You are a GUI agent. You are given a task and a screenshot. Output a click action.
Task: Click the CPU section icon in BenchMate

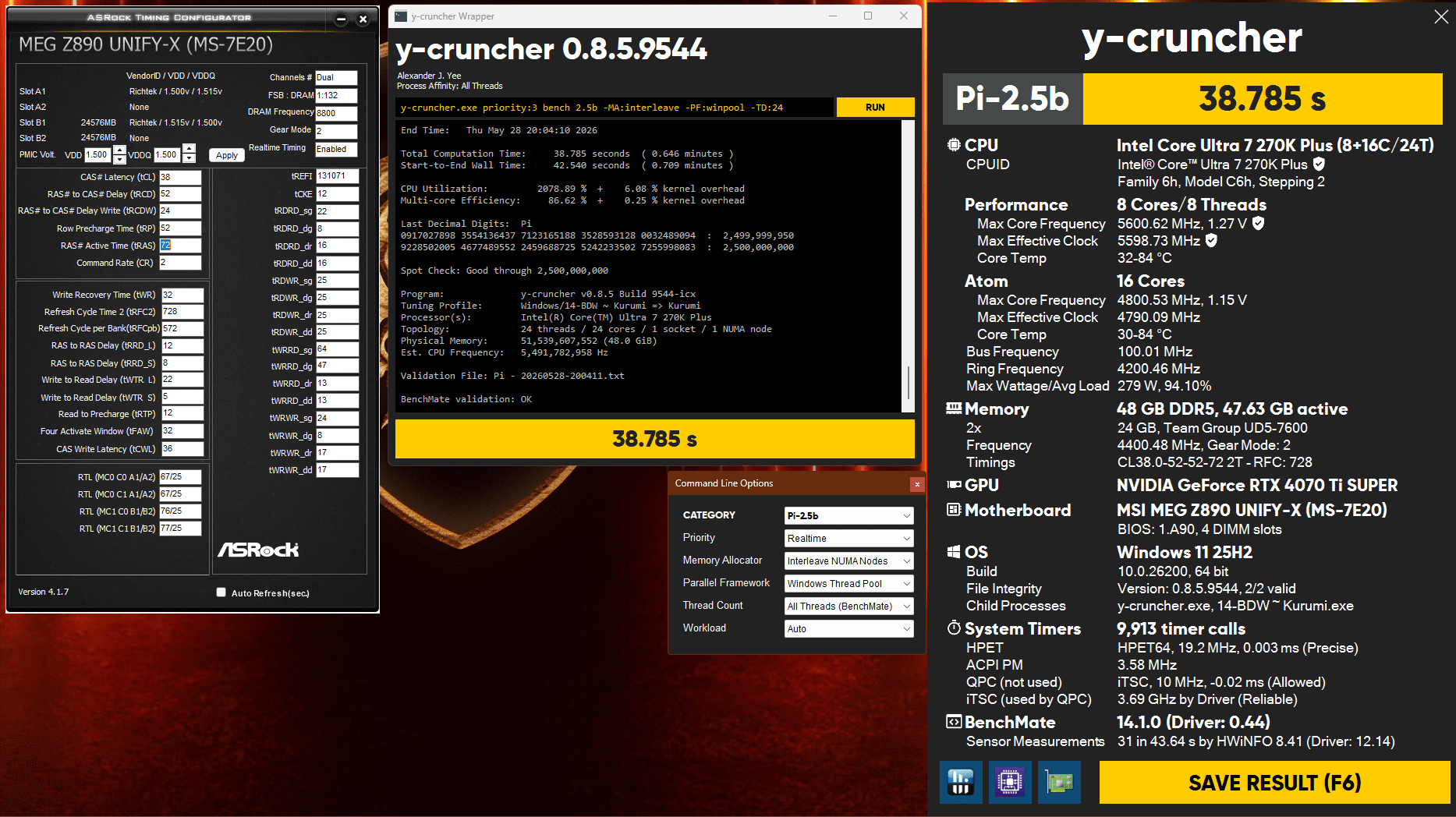954,145
